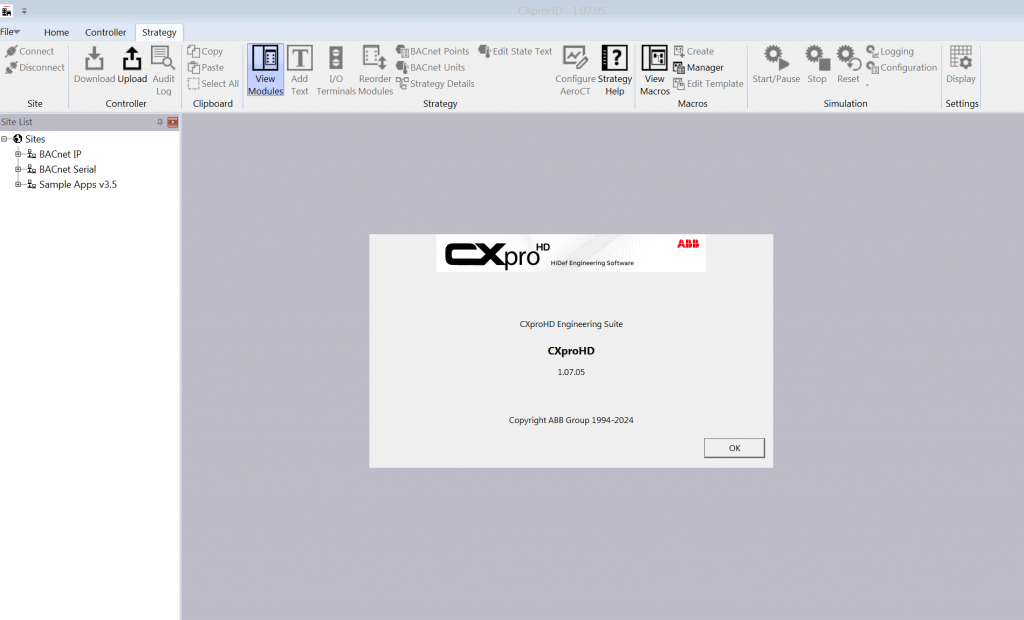Open Strategy Help
Image resolution: width=1024 pixels, height=620 pixels.
point(615,71)
